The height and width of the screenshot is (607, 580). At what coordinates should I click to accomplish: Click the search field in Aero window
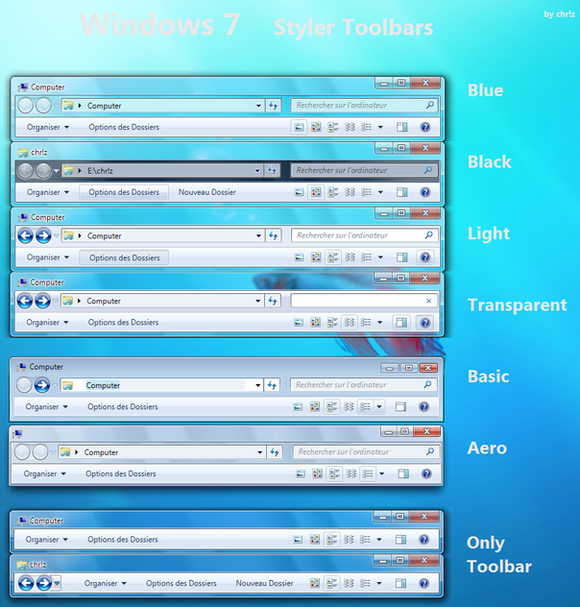click(366, 452)
